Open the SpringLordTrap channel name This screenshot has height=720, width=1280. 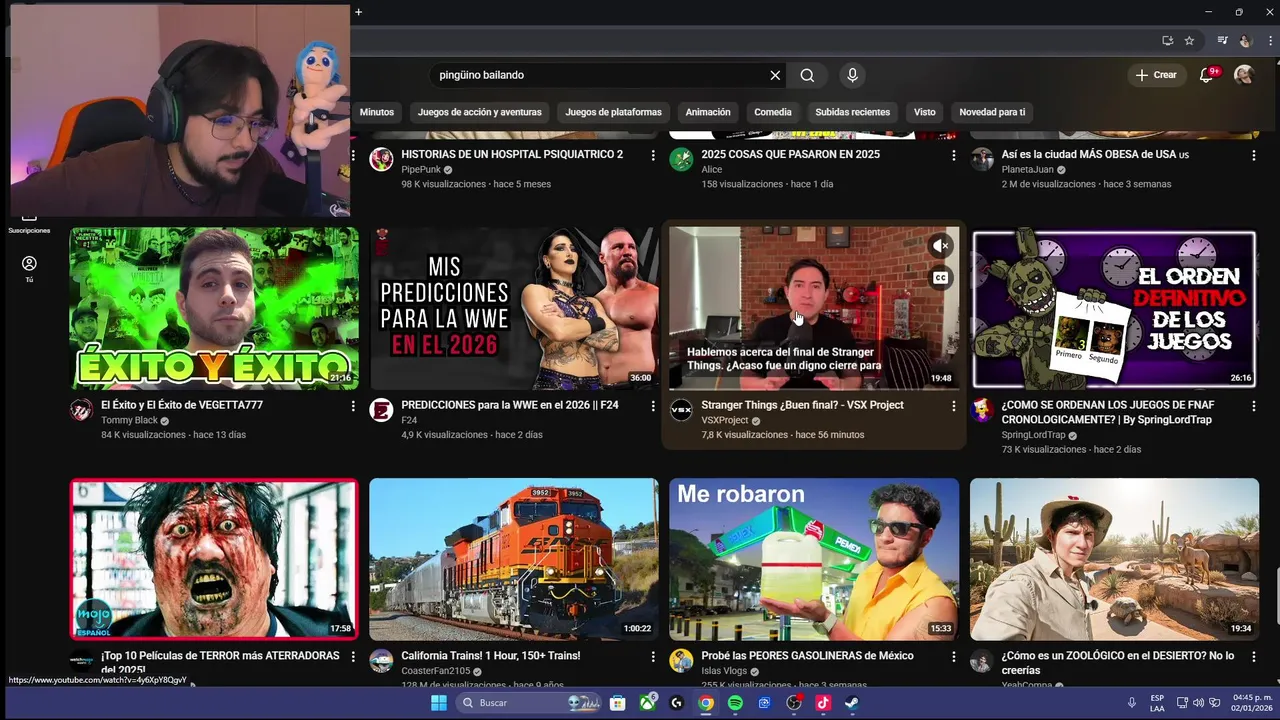click(1033, 435)
